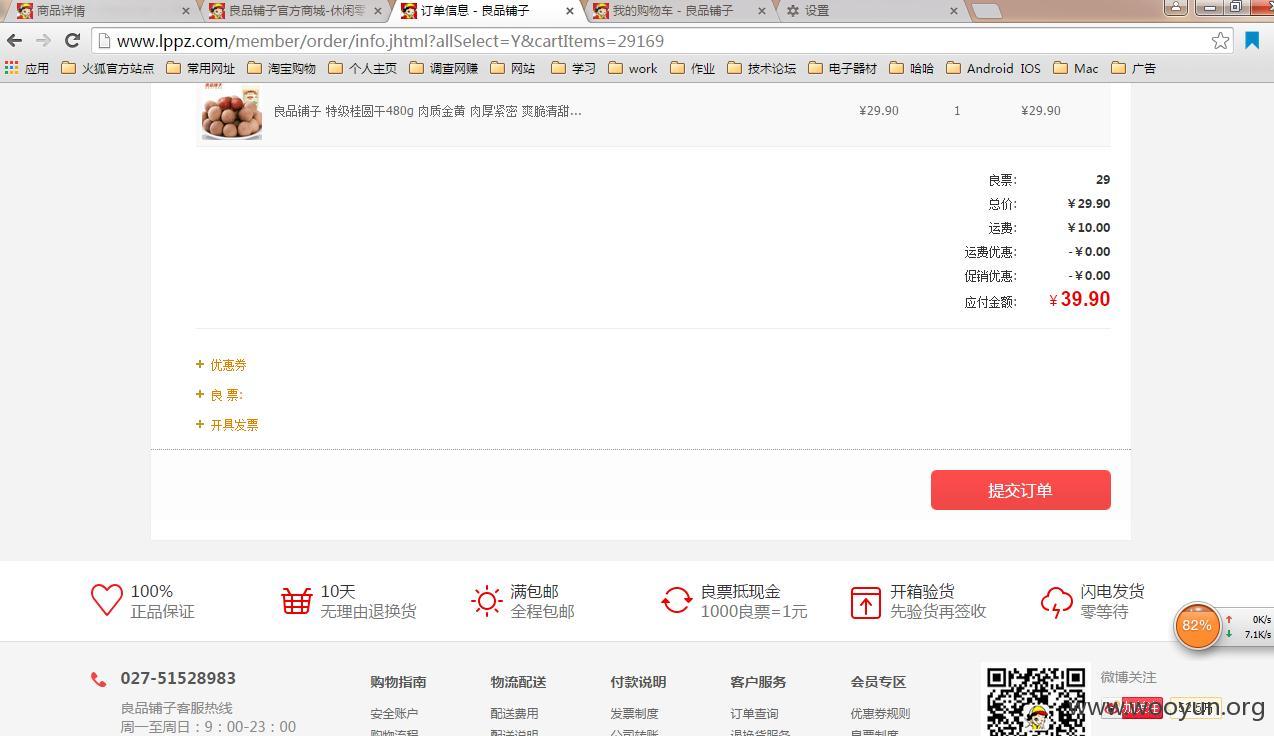Open the 应用 apps shortcut

coord(27,68)
